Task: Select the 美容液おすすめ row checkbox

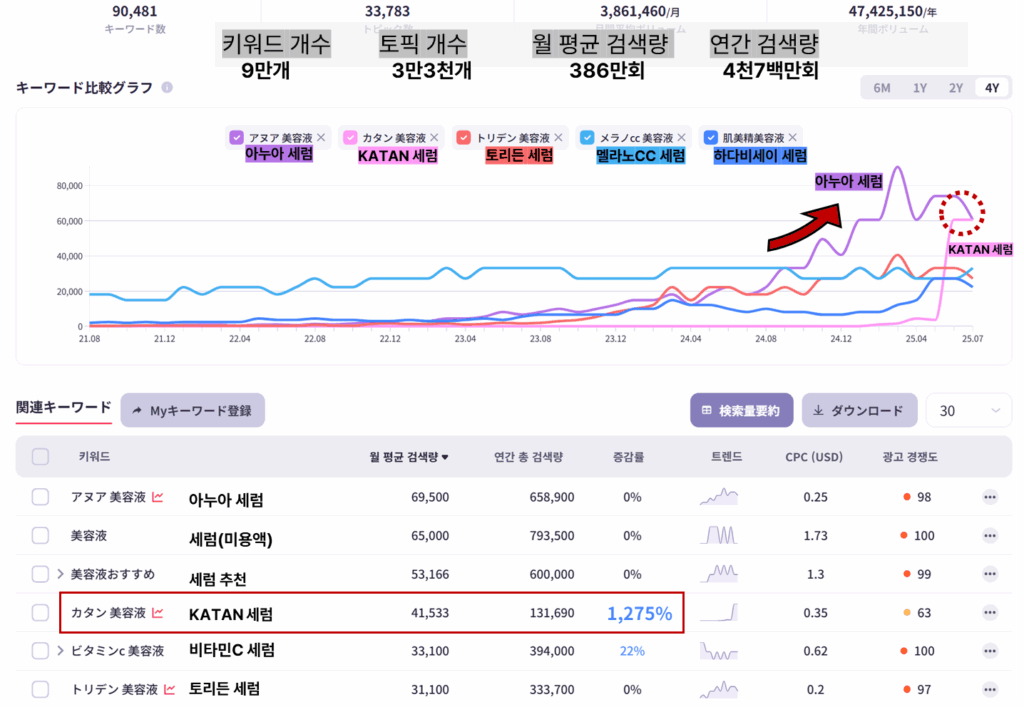Action: [x=40, y=574]
